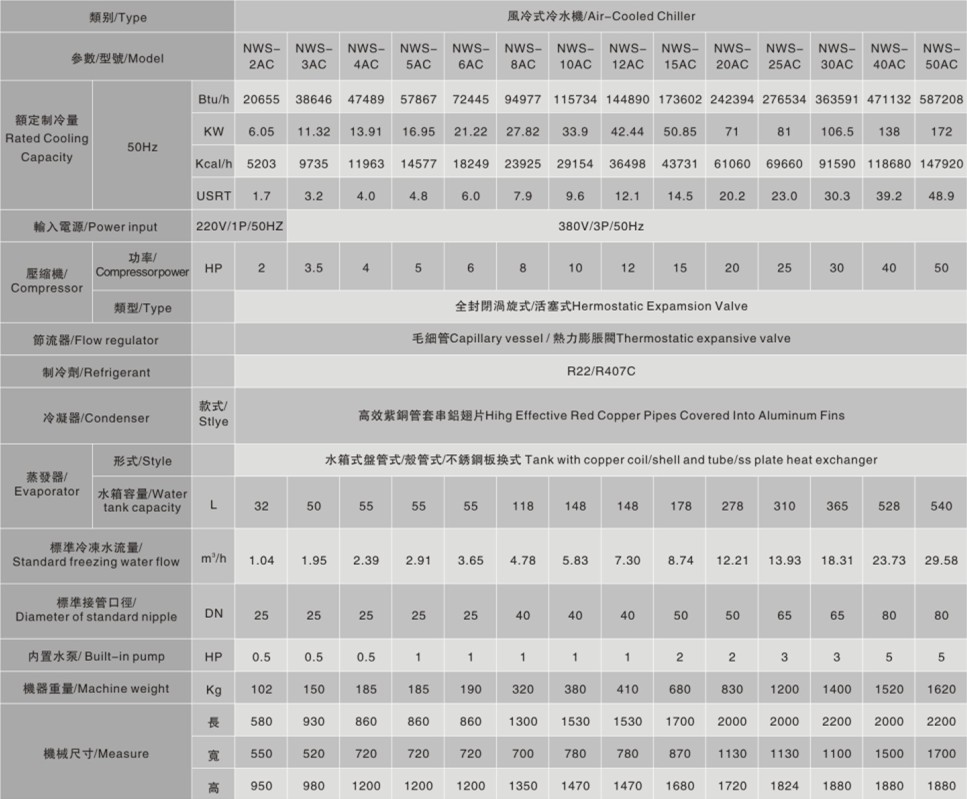Click the 380V/3P/50Hz power input cell
Viewport: 967px width, 799px height.
[x=600, y=227]
